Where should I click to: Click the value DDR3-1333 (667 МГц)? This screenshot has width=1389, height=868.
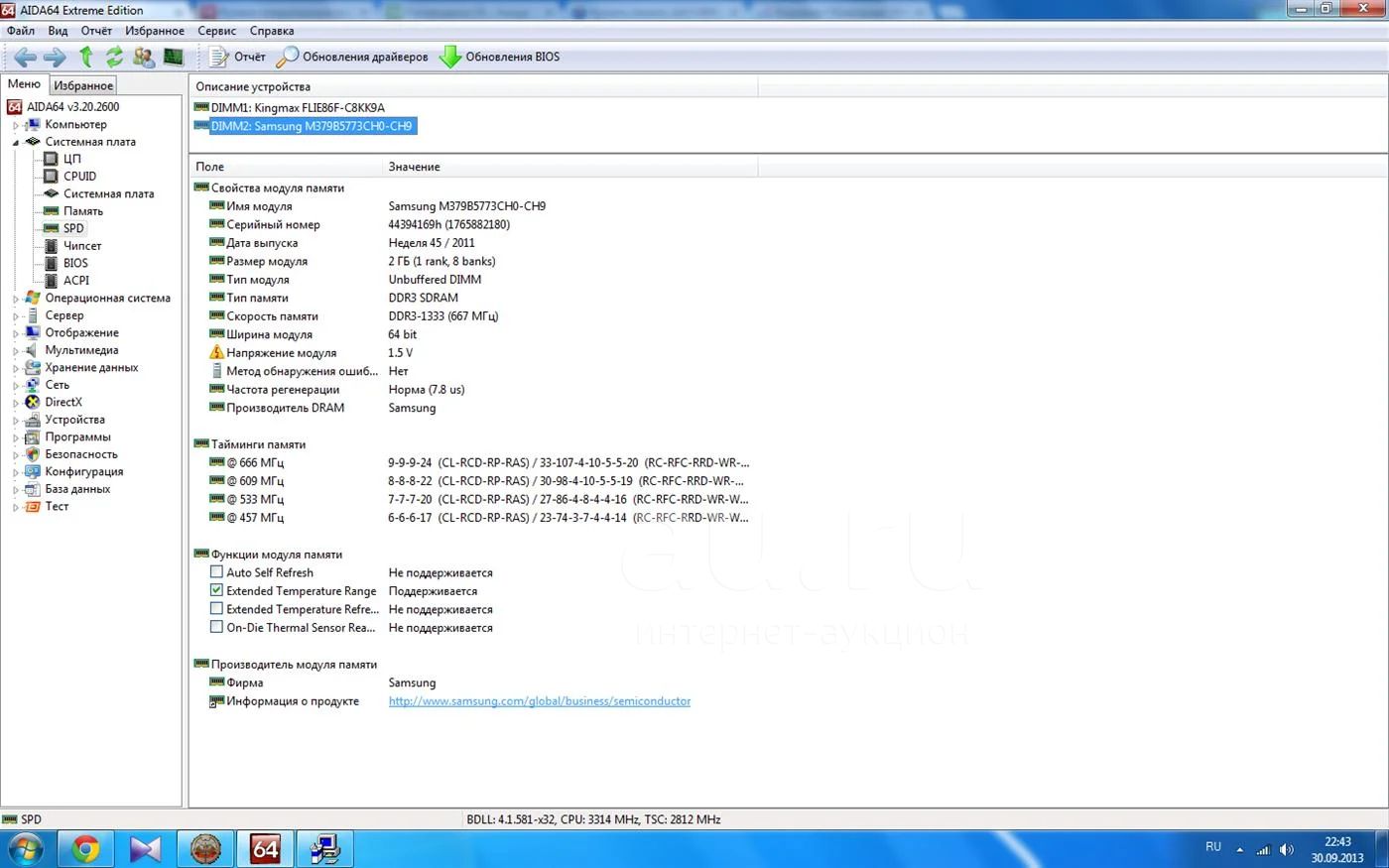pyautogui.click(x=443, y=316)
